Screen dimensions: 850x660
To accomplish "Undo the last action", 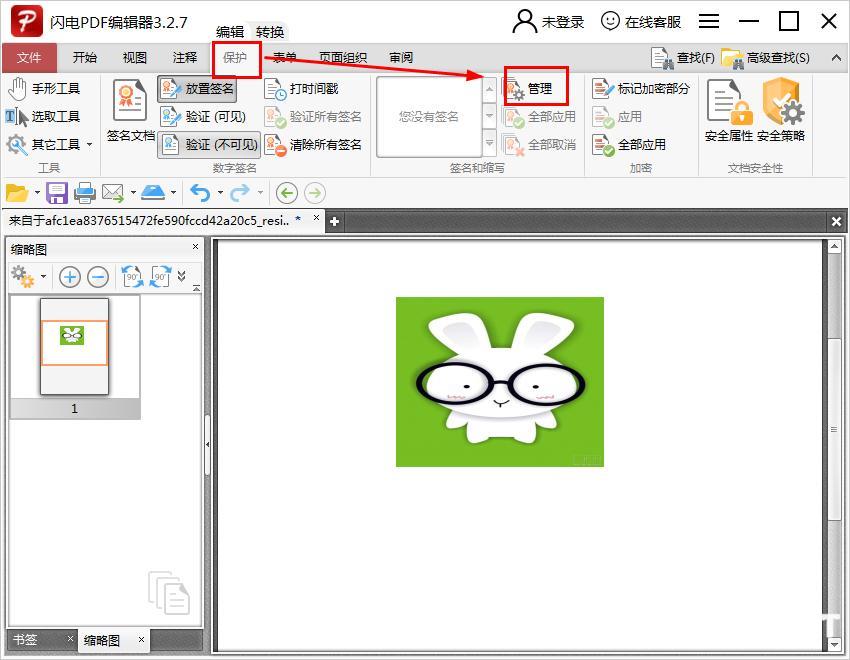I will [200, 193].
